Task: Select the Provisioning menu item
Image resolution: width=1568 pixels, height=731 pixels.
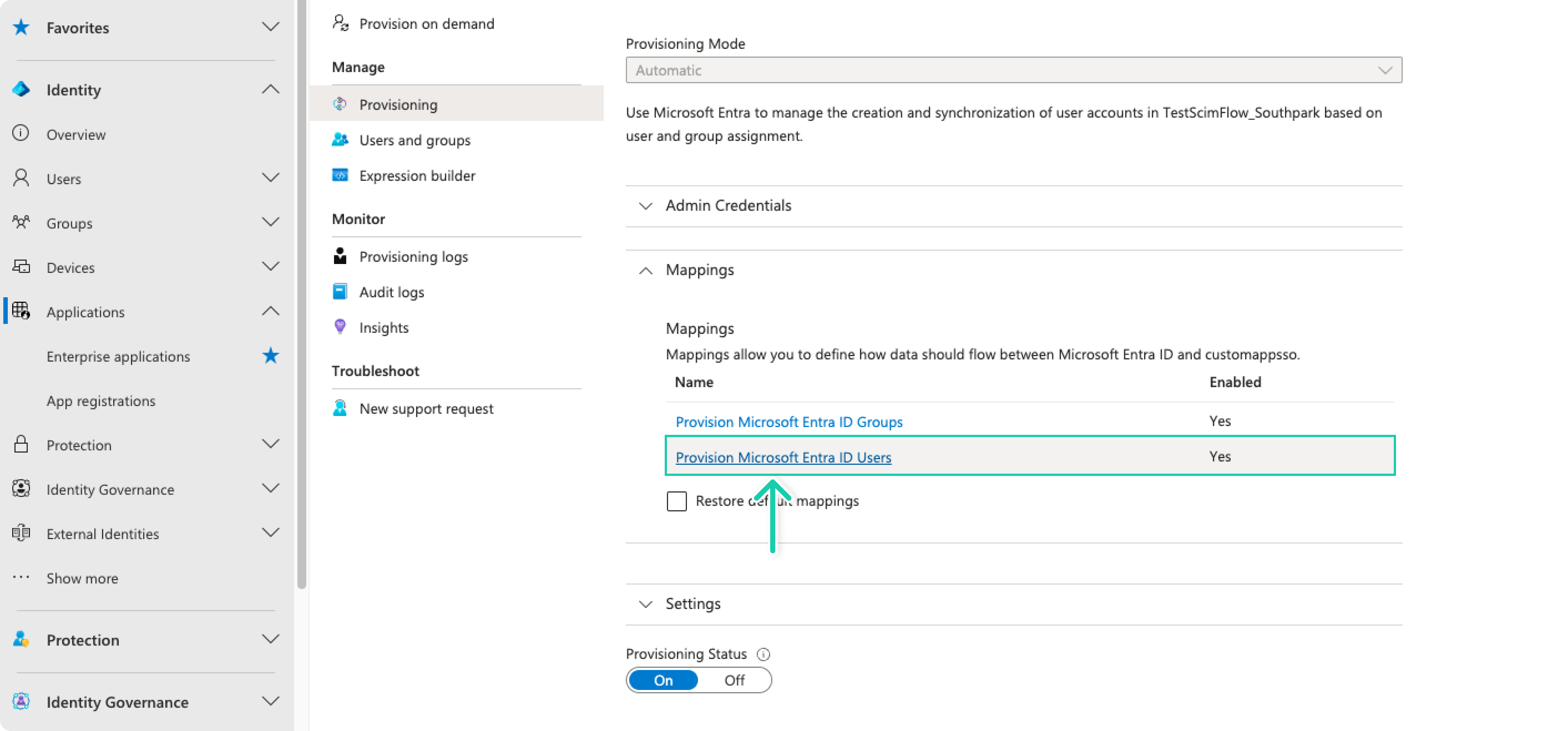Action: [457, 104]
